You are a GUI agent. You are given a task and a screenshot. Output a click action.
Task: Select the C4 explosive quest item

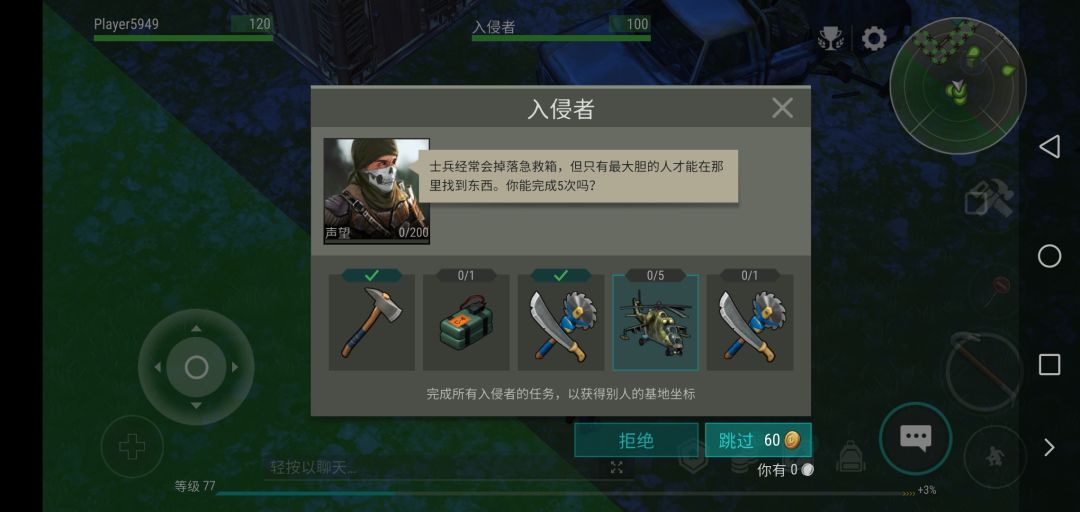click(x=466, y=322)
